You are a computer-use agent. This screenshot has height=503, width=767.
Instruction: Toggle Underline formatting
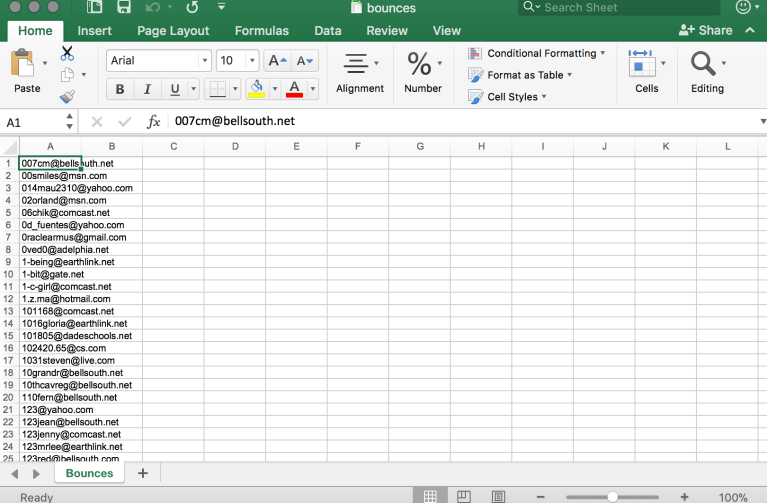(x=176, y=90)
